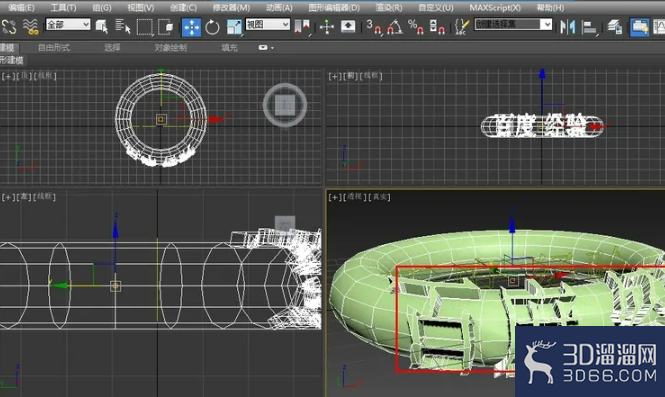Viewport: 665px width, 397px height.
Task: Open the 工具(T) menu
Action: pyautogui.click(x=63, y=8)
